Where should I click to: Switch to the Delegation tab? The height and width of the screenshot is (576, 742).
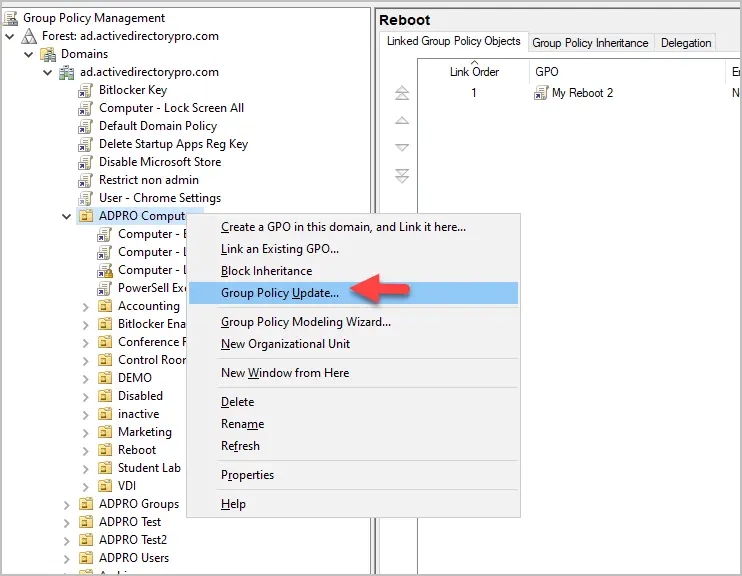(x=686, y=43)
